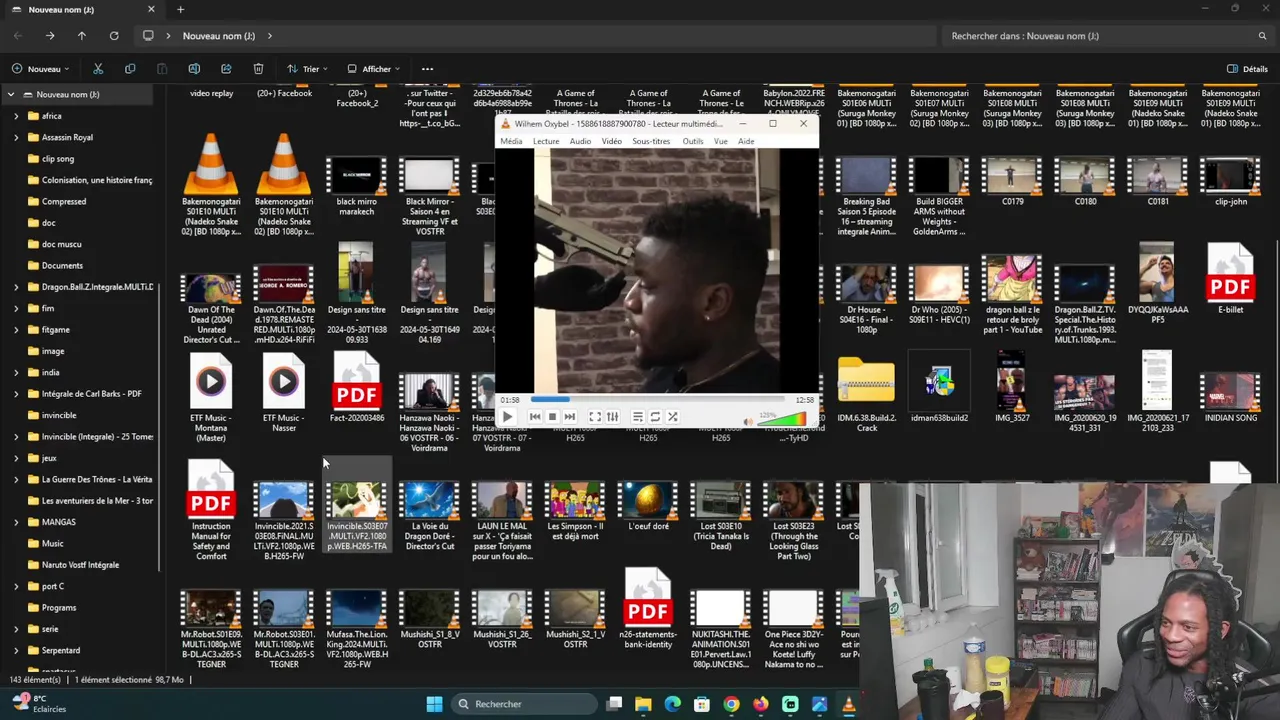Click the Share icon in Explorer toolbar
The image size is (1280, 720).
(226, 69)
